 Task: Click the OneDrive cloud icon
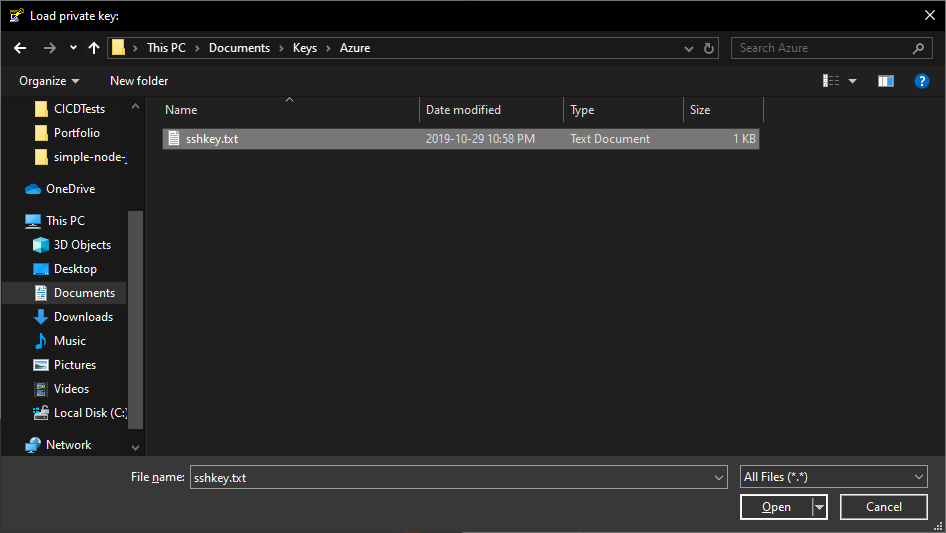pyautogui.click(x=33, y=189)
